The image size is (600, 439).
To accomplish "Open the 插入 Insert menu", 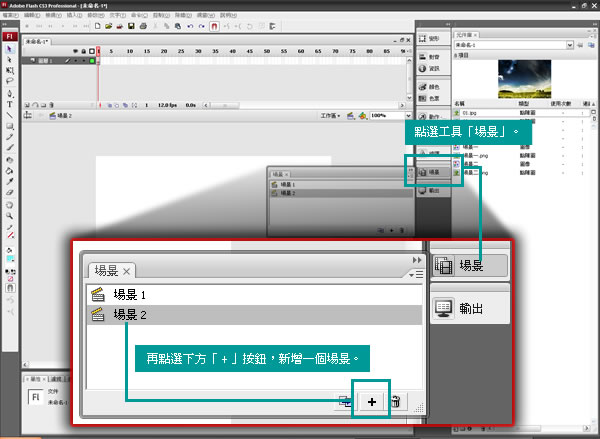I will point(74,15).
